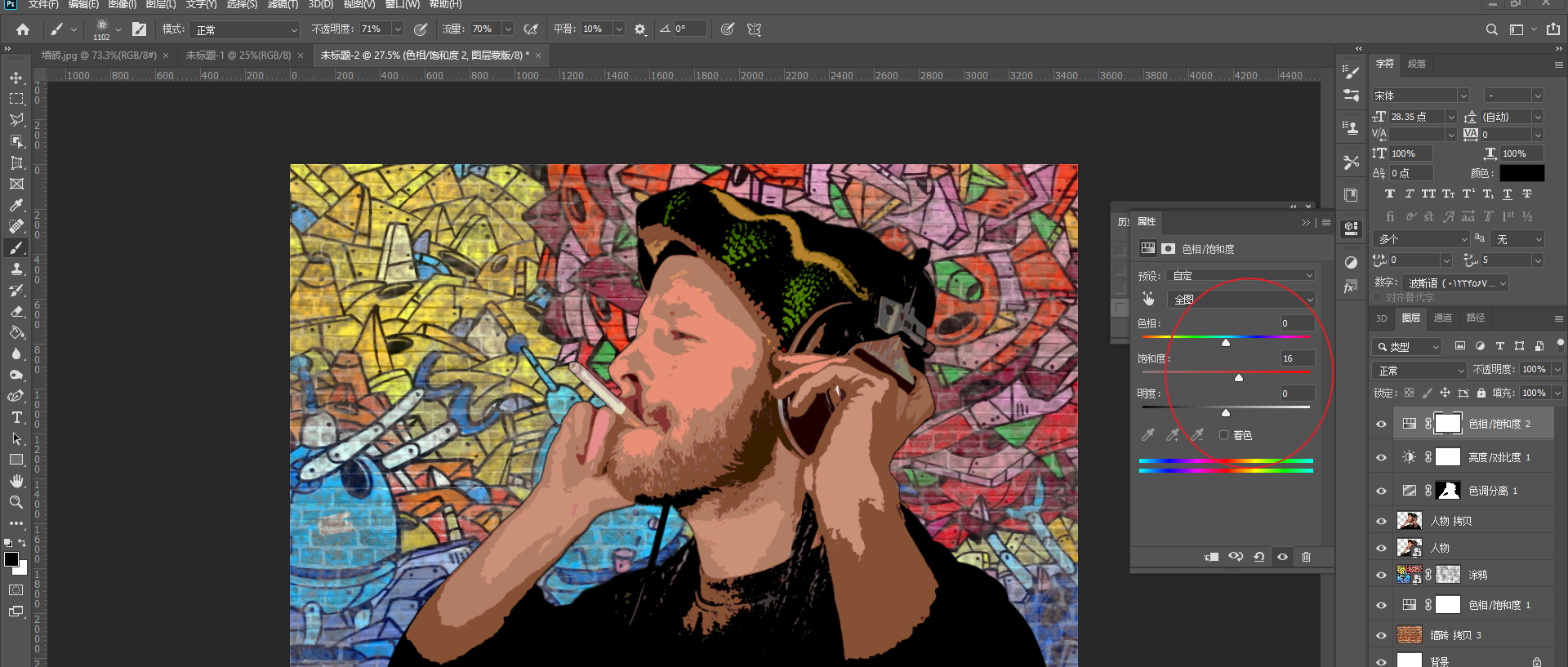Open the text color black swatch
Image resolution: width=1568 pixels, height=667 pixels.
pyautogui.click(x=1521, y=173)
